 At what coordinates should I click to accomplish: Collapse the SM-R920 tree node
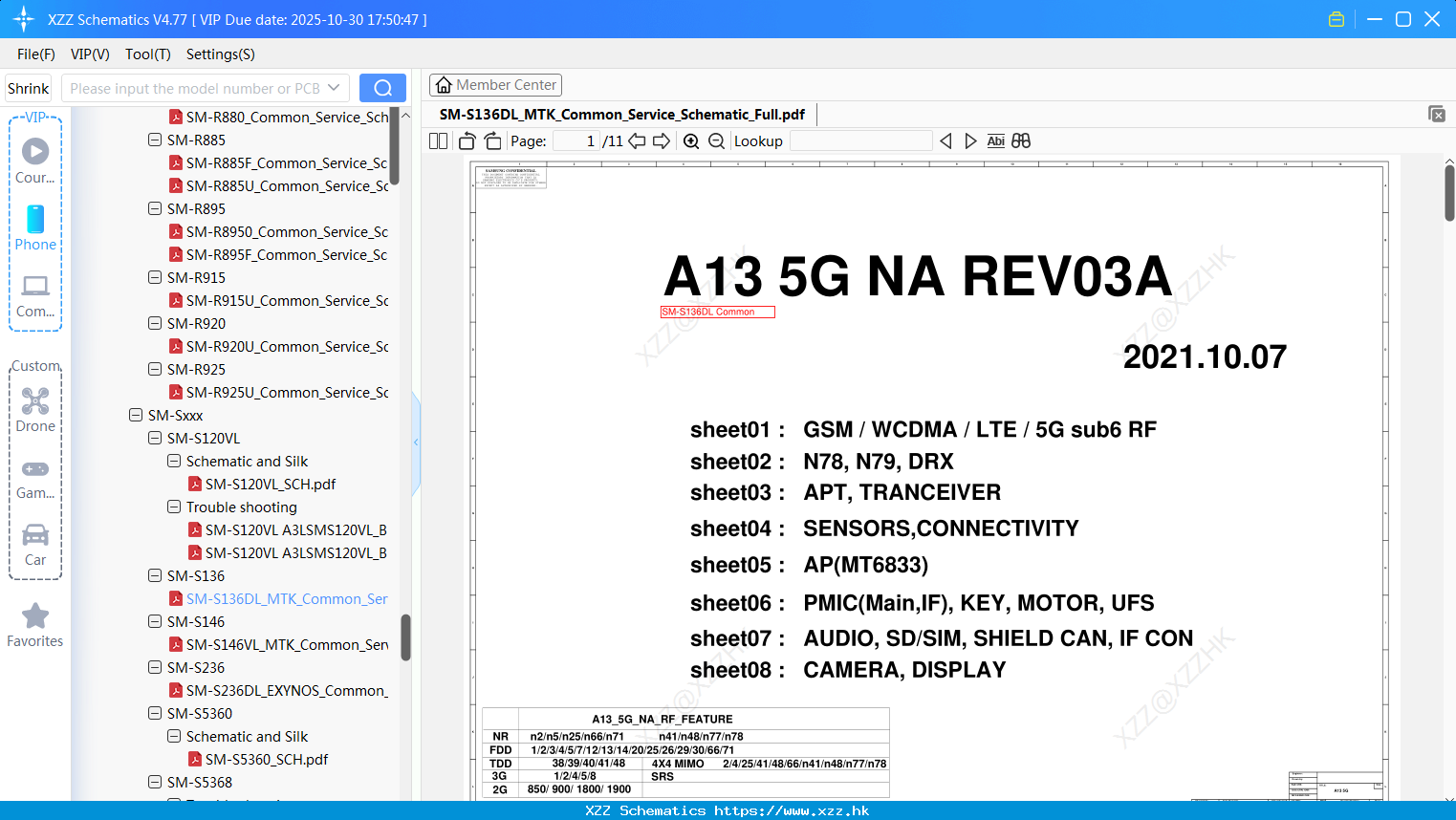pos(155,323)
